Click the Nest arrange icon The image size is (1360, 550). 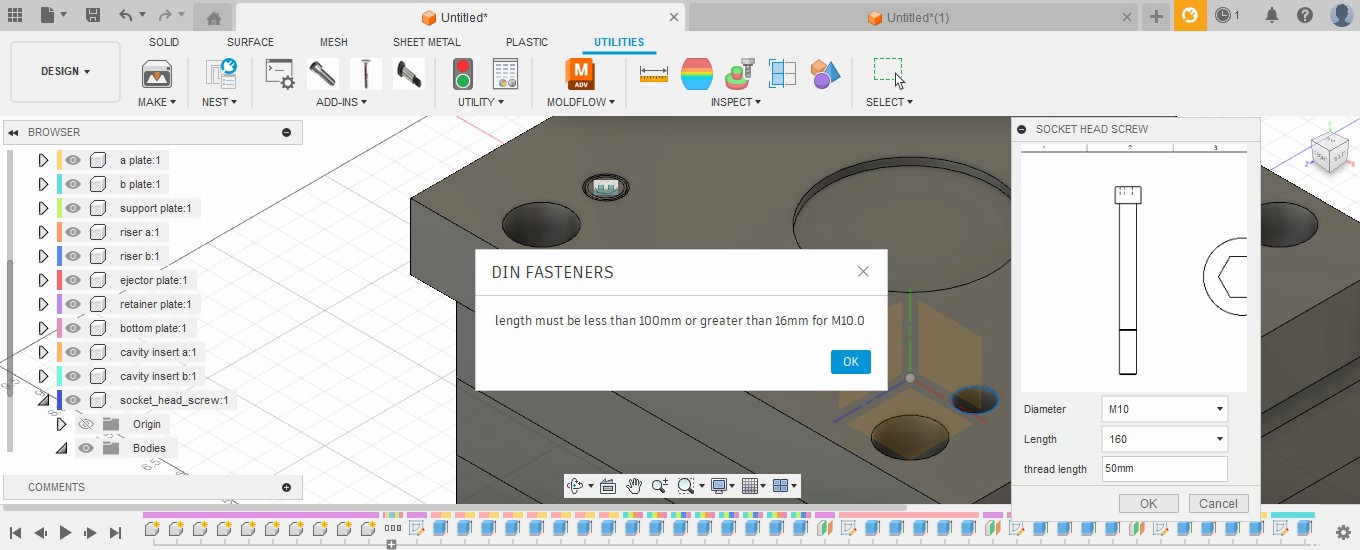click(220, 74)
